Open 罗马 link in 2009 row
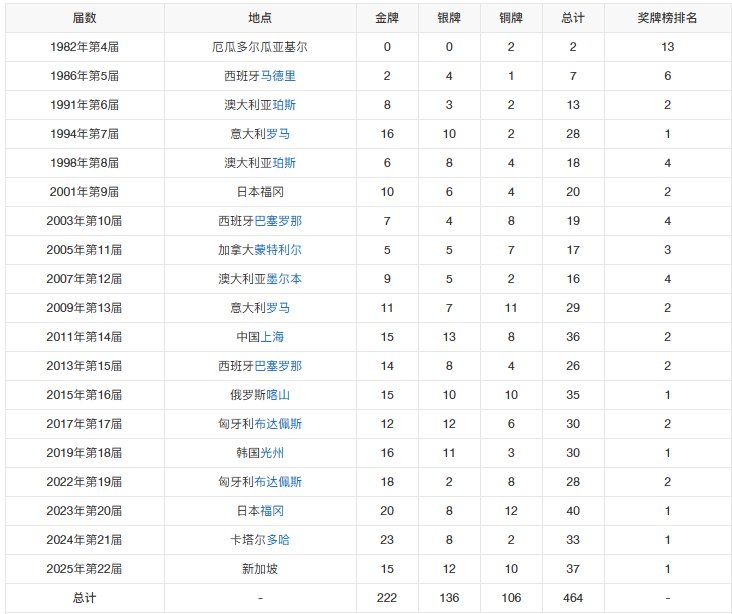The image size is (732, 614). (278, 308)
